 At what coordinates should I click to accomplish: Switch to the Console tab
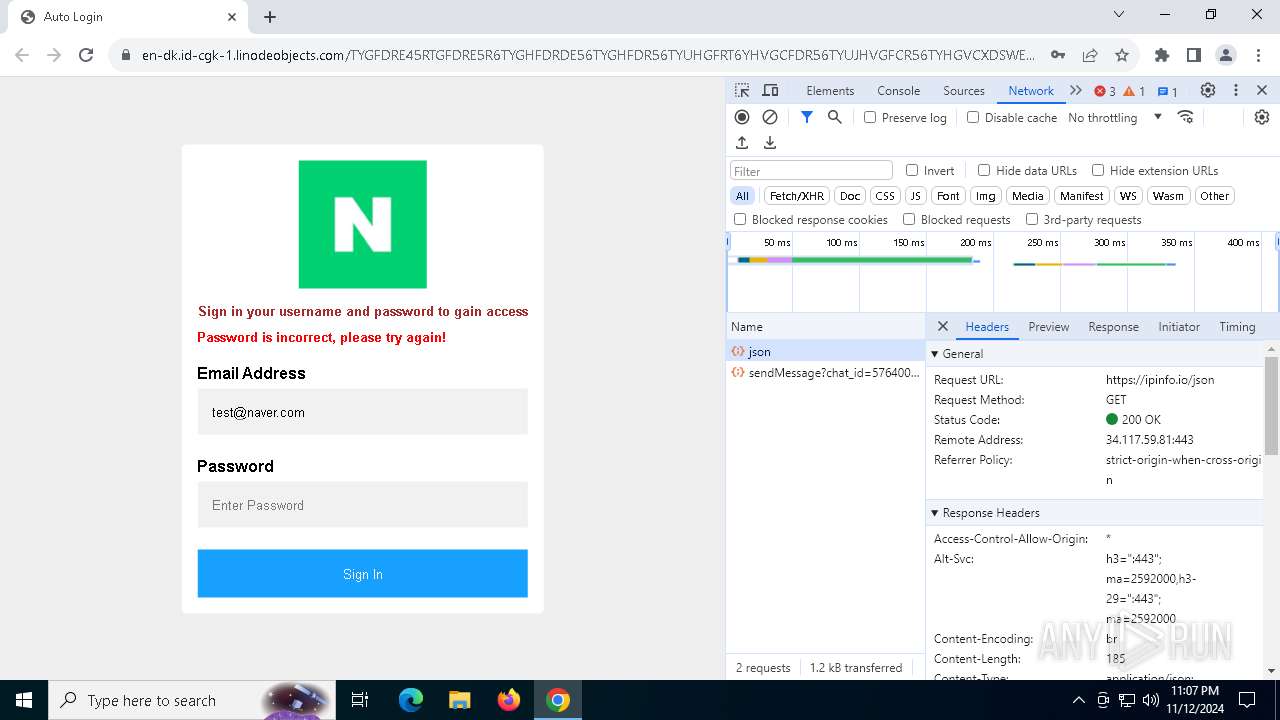[x=898, y=90]
